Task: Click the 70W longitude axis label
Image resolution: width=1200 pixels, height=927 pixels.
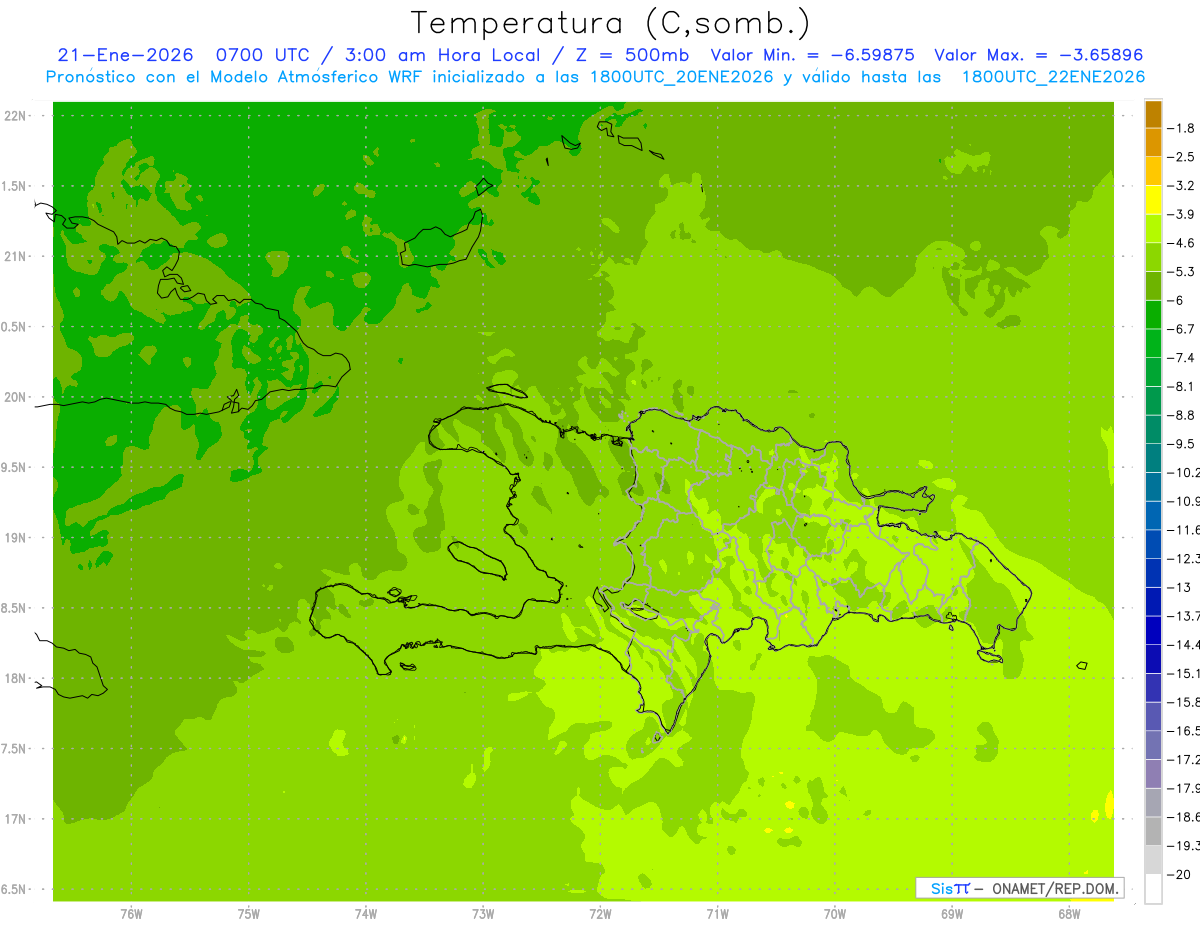Action: 835,914
